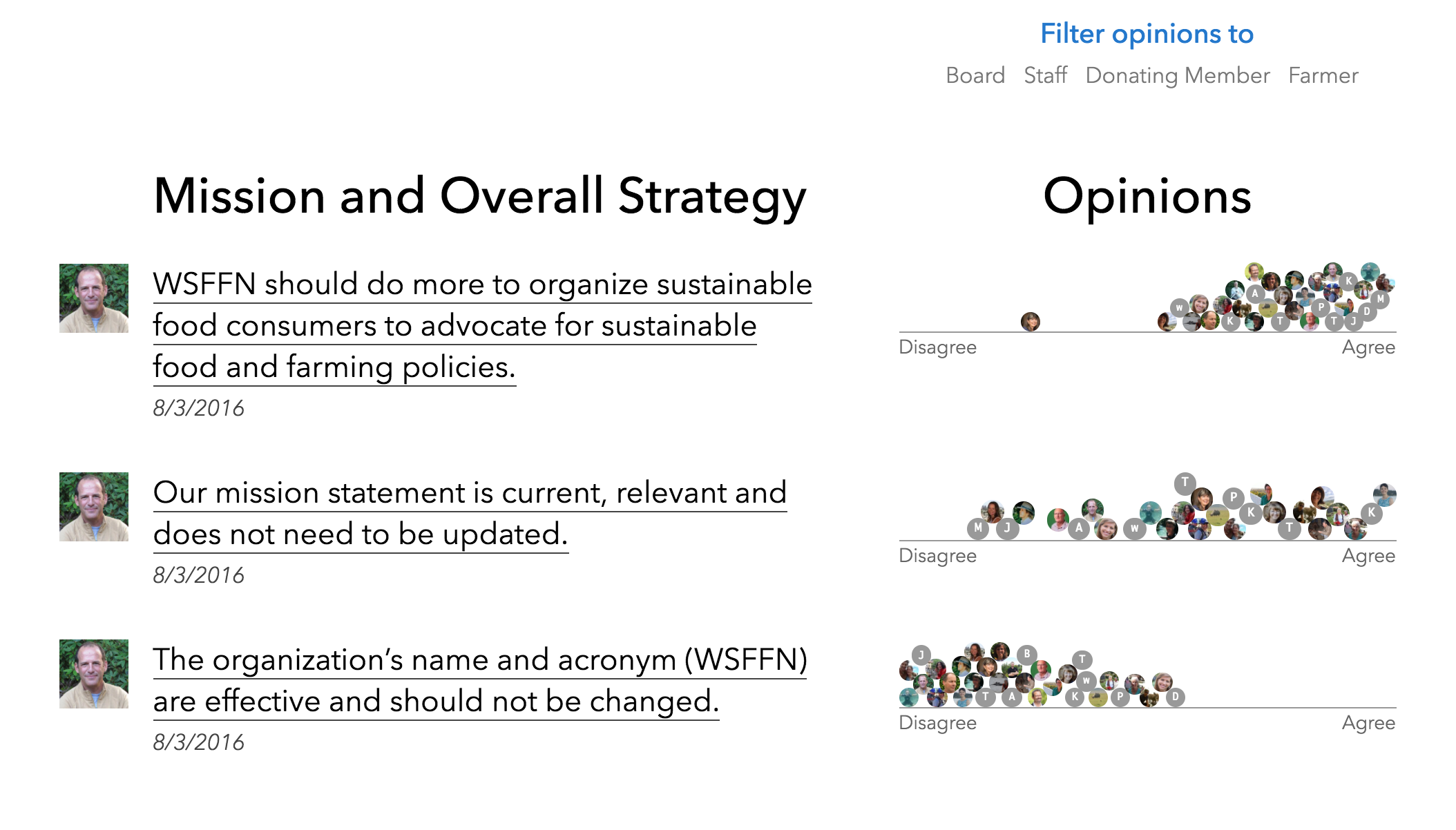The width and height of the screenshot is (1456, 830).
Task: Open the mission statement is current proposal
Action: [x=470, y=513]
